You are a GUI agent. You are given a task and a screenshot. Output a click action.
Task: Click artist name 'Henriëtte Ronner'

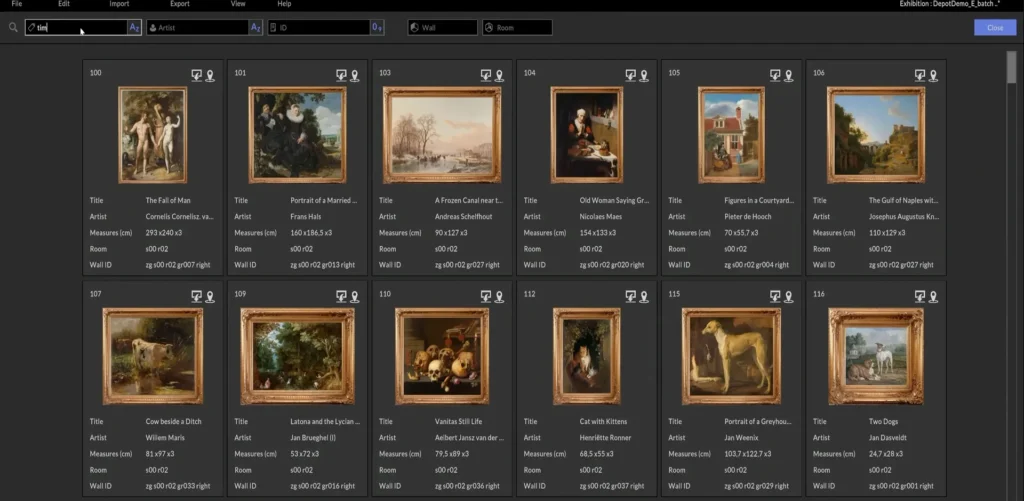[605, 438]
